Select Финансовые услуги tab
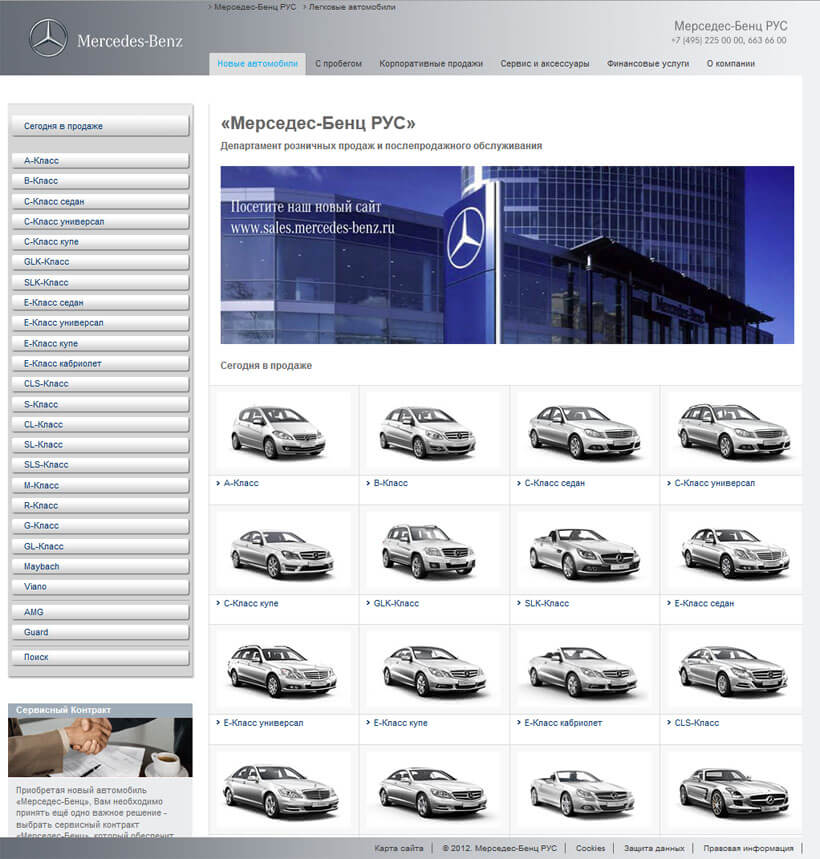The image size is (820, 859). point(648,64)
